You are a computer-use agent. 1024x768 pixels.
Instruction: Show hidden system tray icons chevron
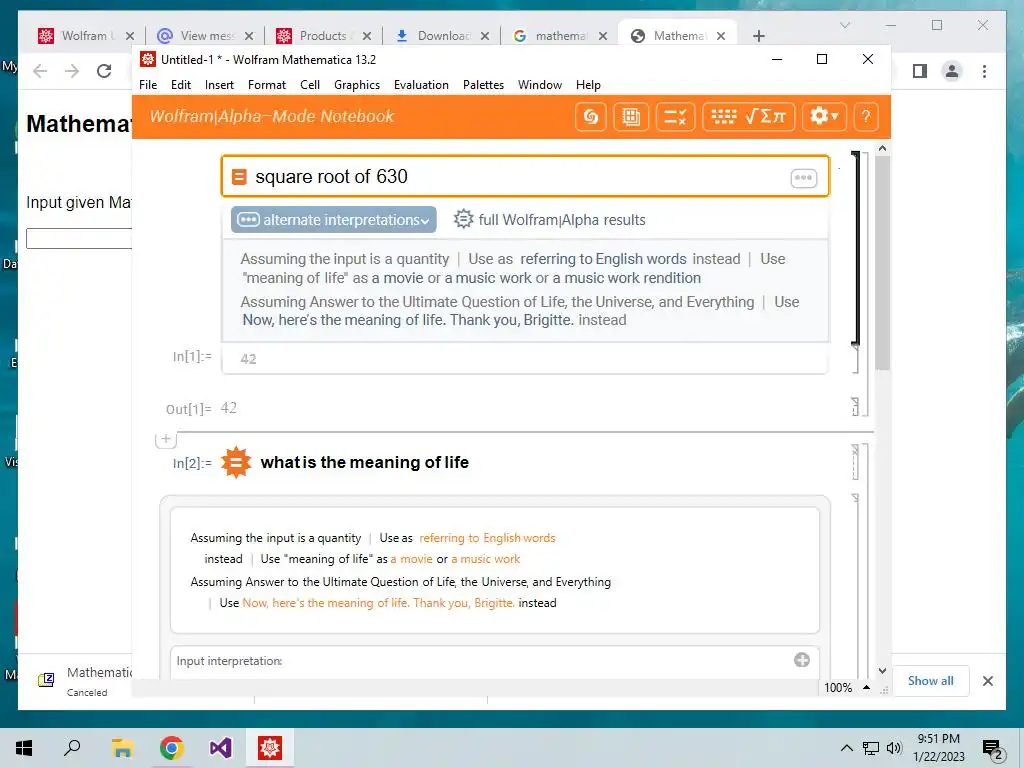(846, 748)
